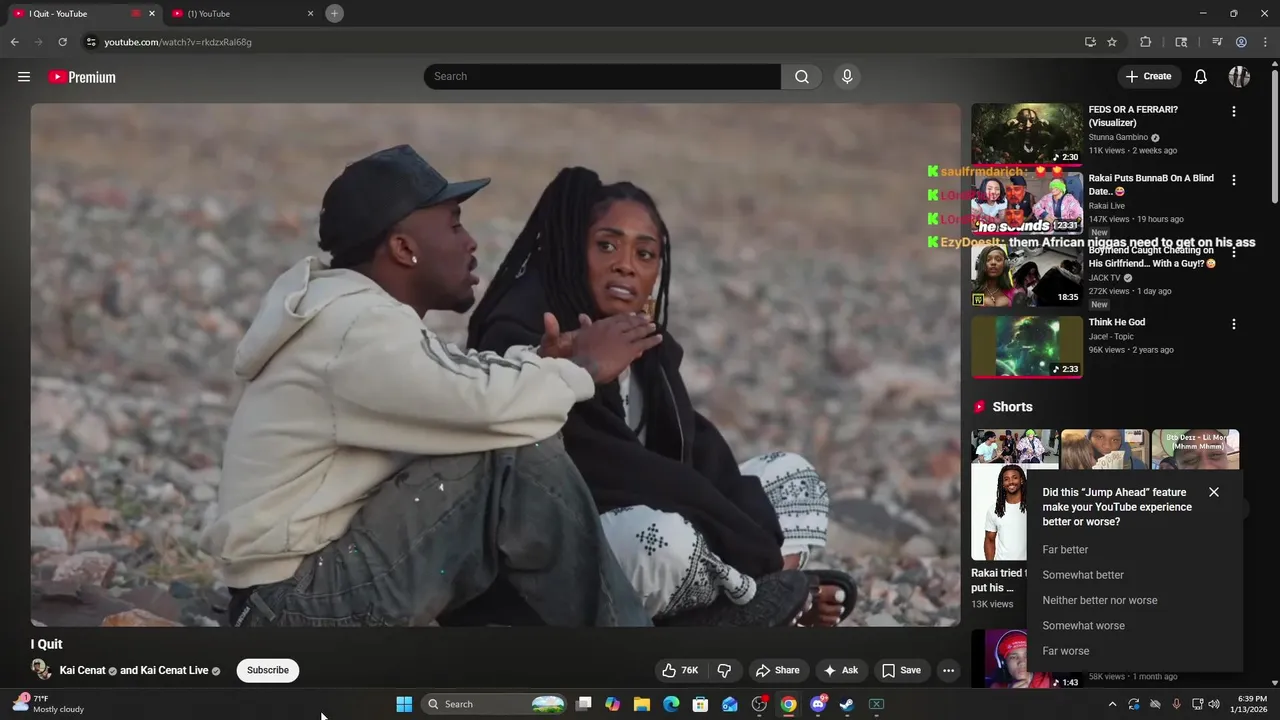Open Microsoft Store from the taskbar

(701, 704)
